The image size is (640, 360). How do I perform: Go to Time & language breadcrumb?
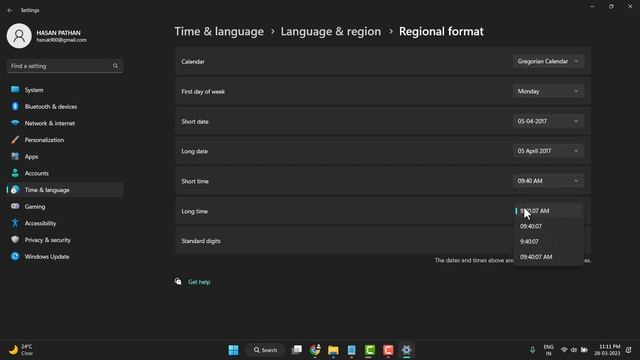(219, 31)
